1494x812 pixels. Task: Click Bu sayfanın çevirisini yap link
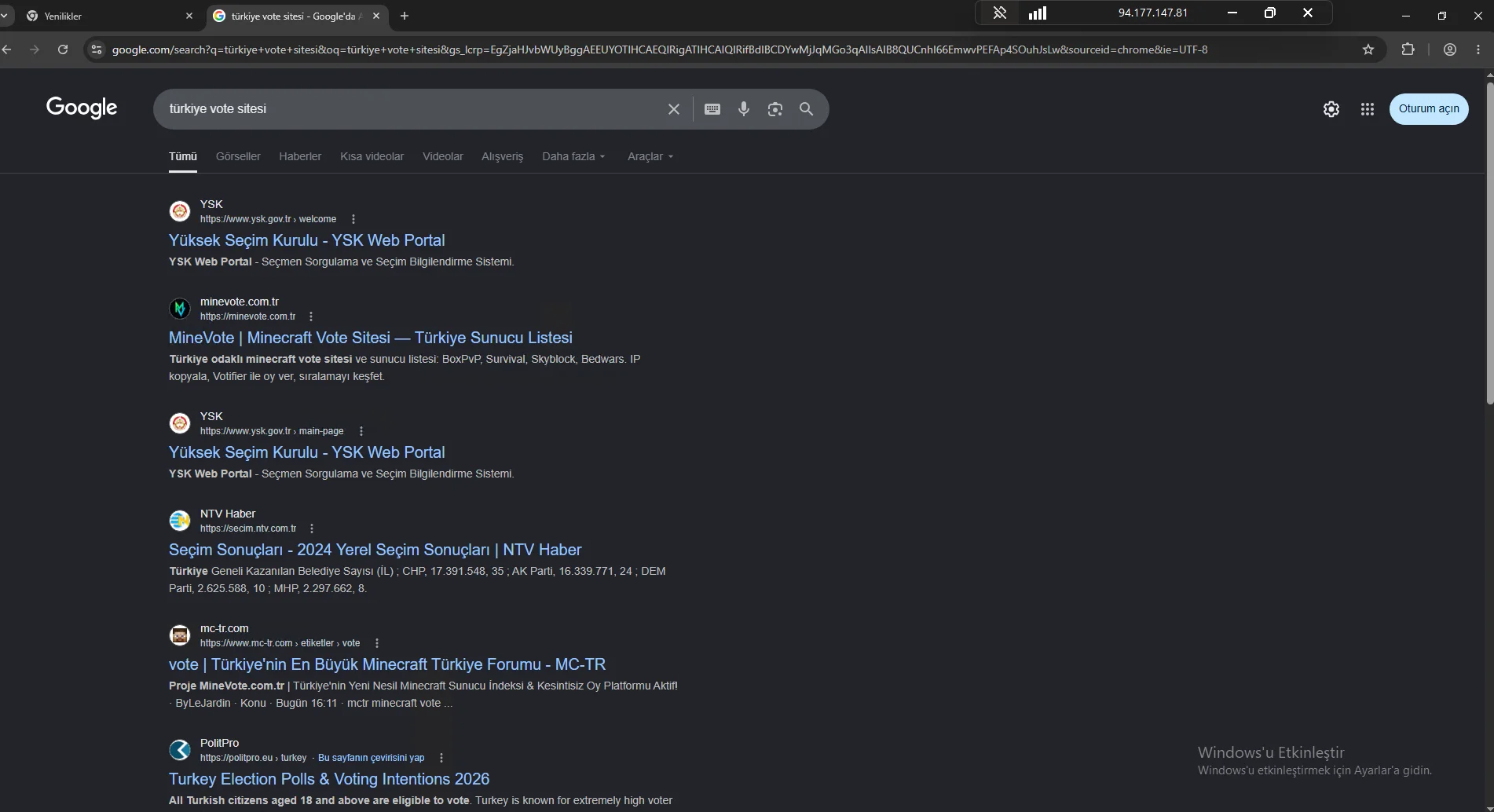pos(371,758)
